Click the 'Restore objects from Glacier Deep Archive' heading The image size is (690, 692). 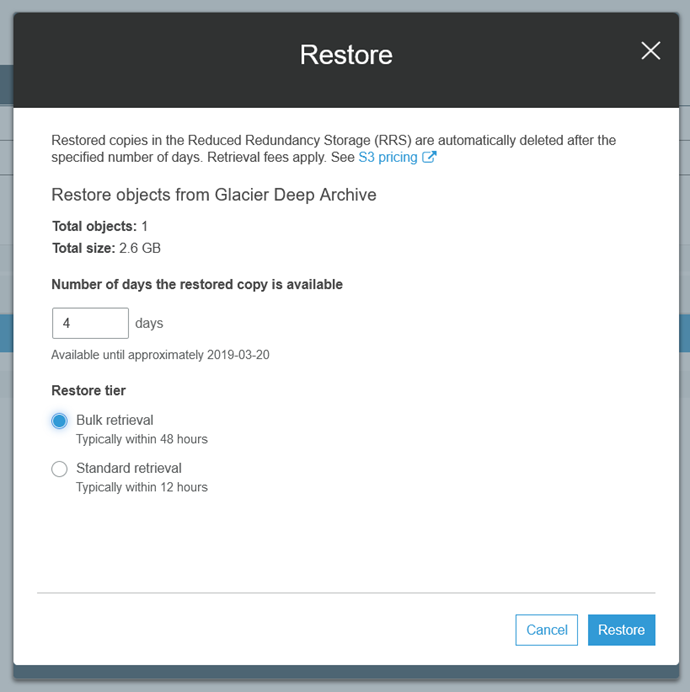point(214,195)
